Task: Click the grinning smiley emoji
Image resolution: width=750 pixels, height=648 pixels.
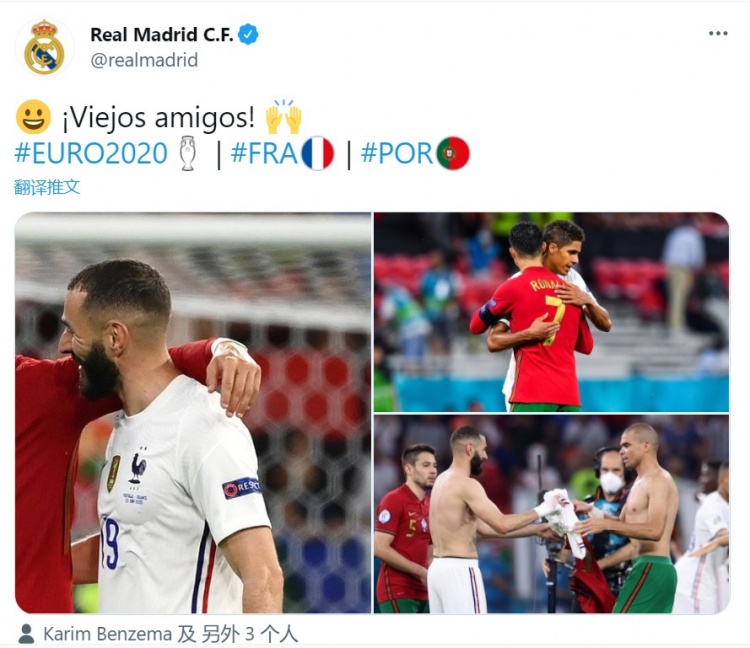Action: pos(33,117)
